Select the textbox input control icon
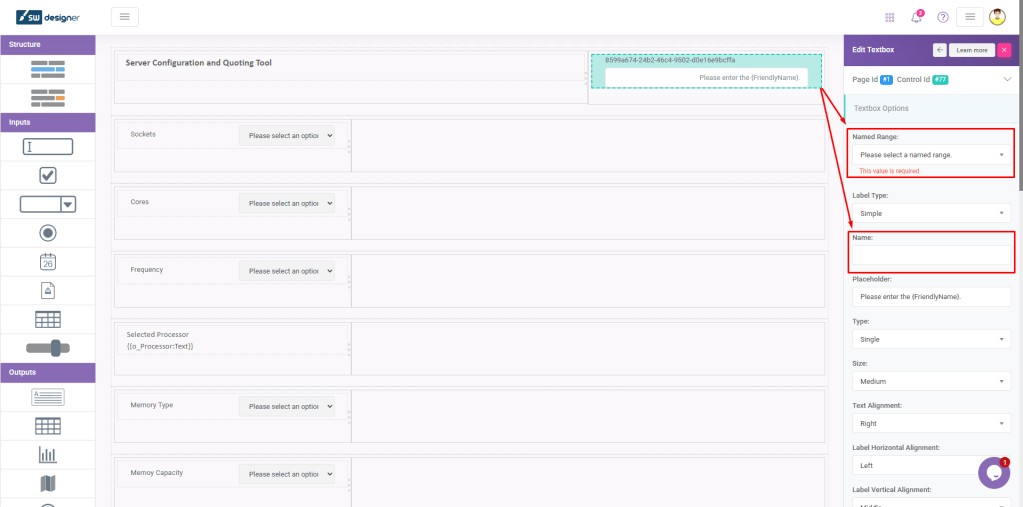 [47, 146]
